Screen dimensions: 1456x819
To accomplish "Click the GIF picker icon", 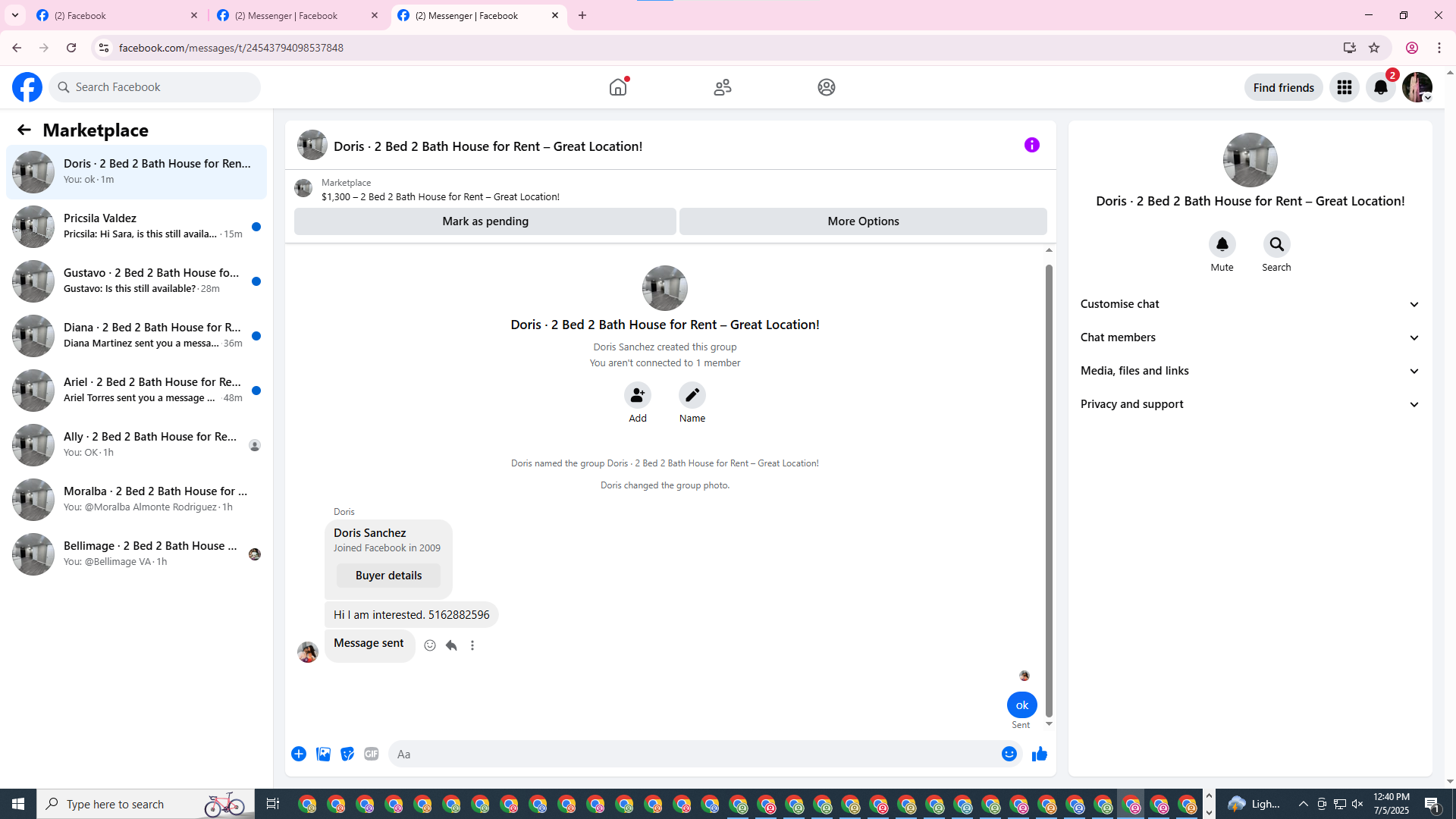I will 371,754.
